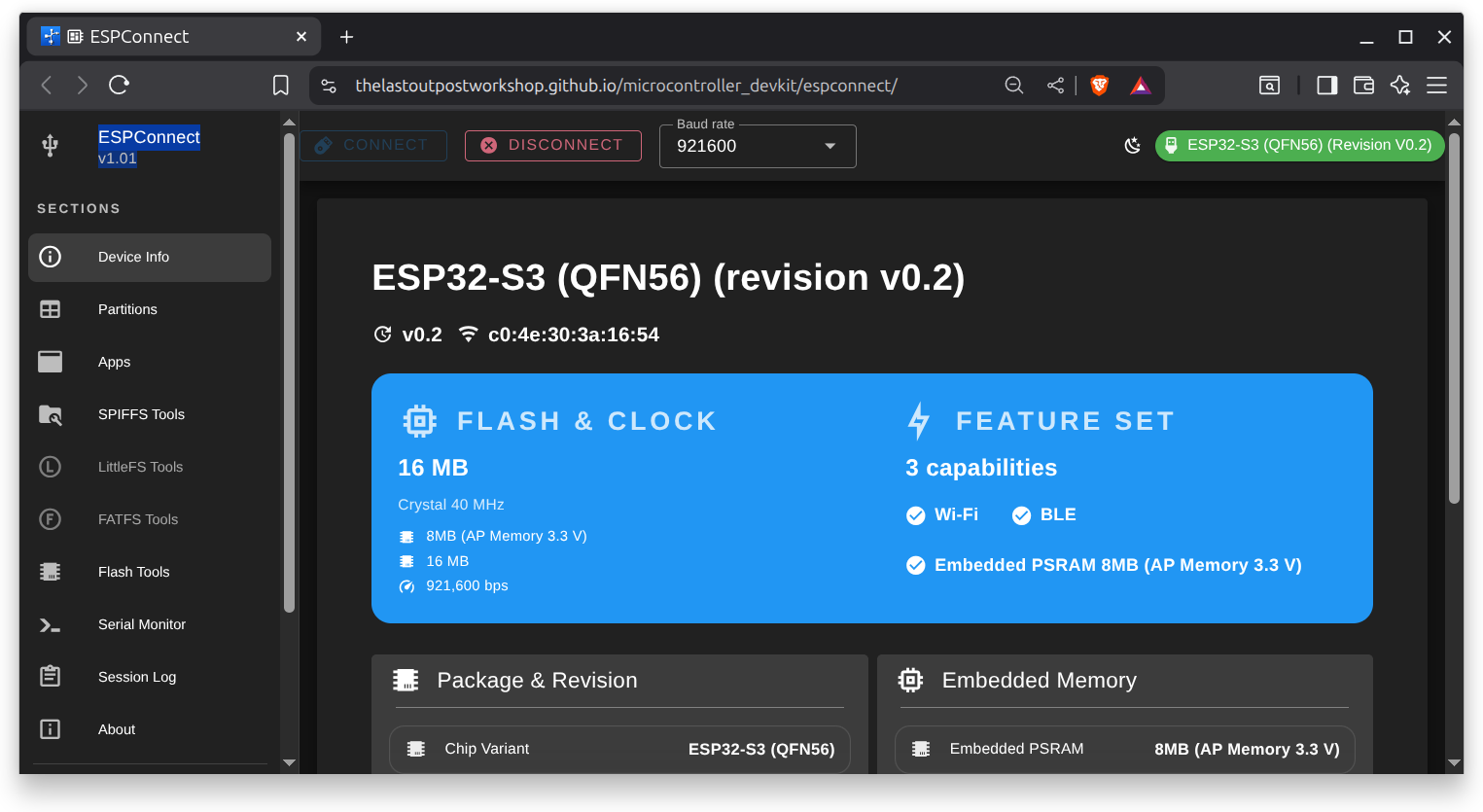Click the Session Log clipboard icon
Viewport: 1483px width, 812px height.
(x=50, y=677)
